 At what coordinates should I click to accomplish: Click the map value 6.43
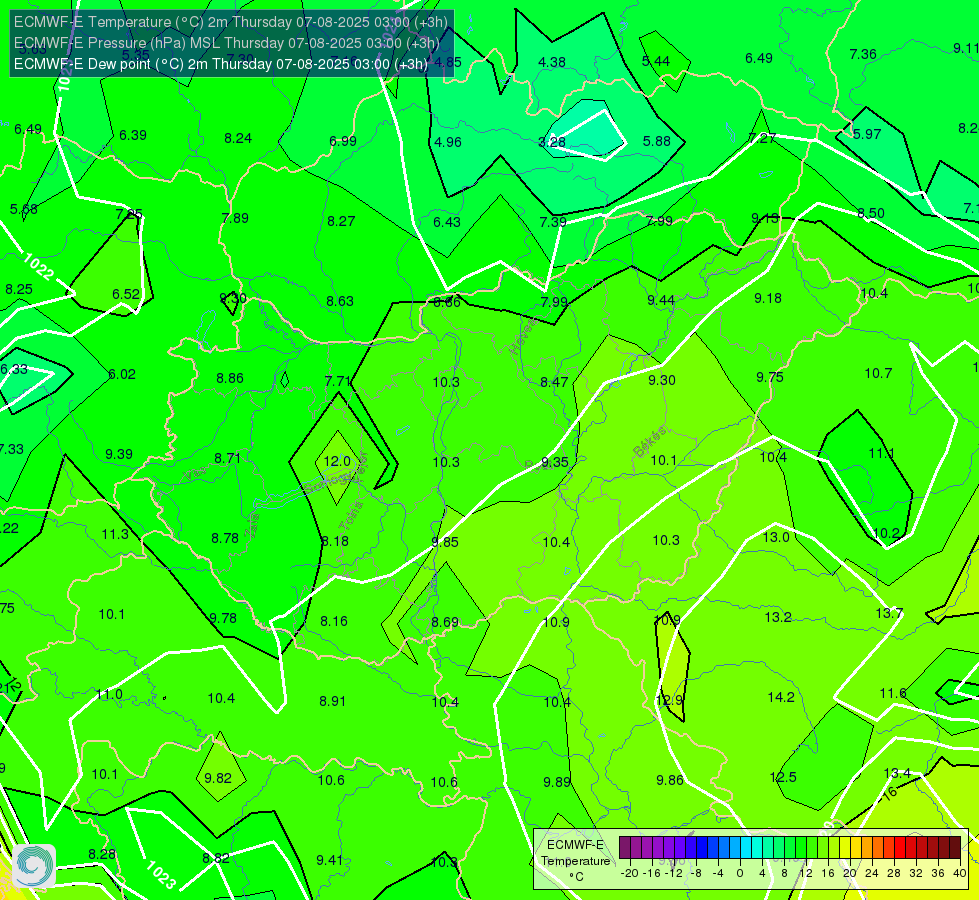[x=447, y=222]
